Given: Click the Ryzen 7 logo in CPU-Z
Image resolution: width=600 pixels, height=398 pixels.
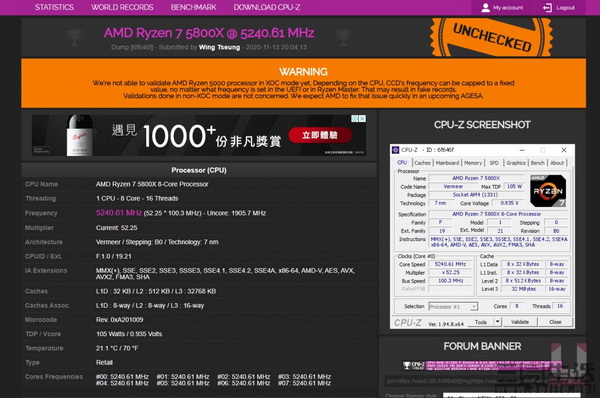Looking at the screenshot, I should pos(548,191).
